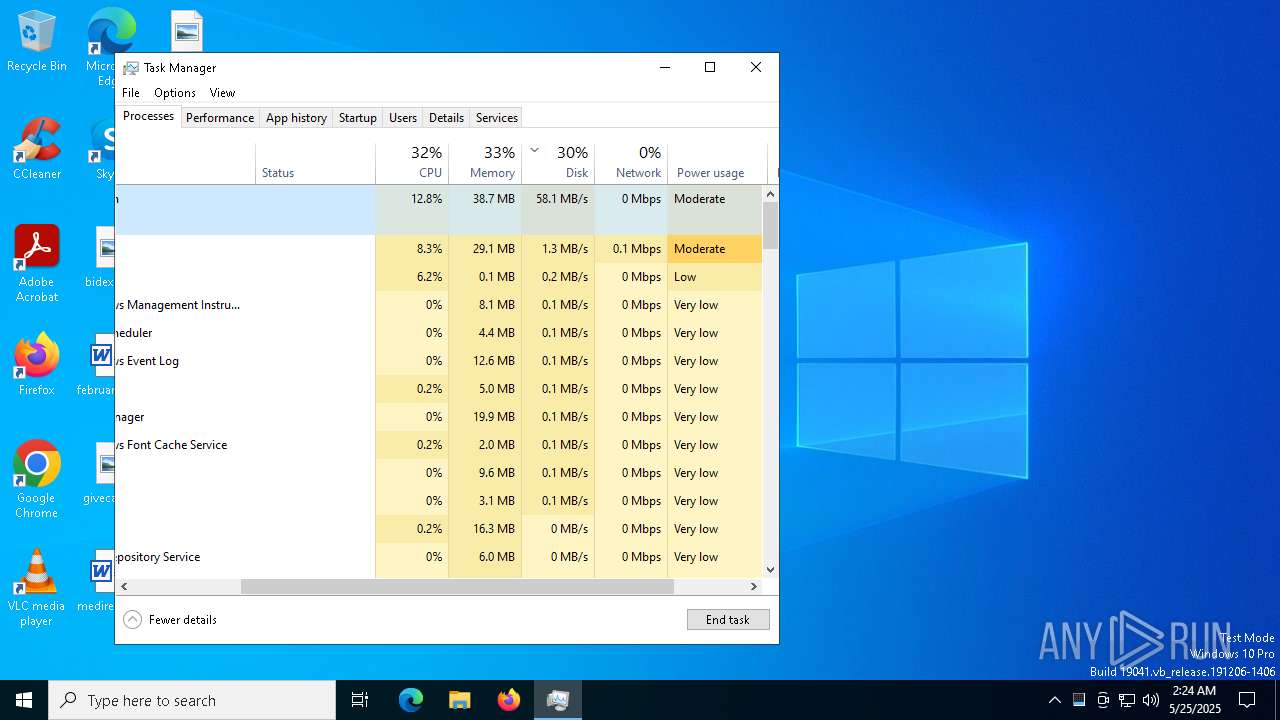Select Task Manager taskbar button
1280x720 pixels.
pyautogui.click(x=558, y=700)
